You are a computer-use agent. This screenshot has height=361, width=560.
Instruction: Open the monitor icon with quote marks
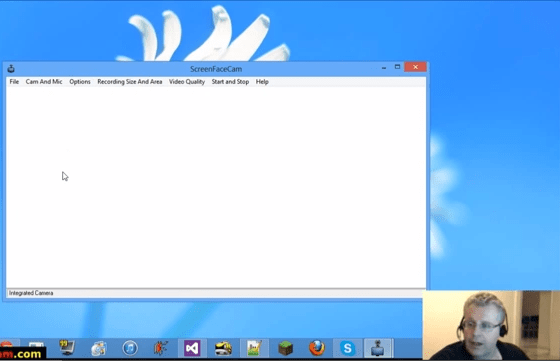[67, 348]
